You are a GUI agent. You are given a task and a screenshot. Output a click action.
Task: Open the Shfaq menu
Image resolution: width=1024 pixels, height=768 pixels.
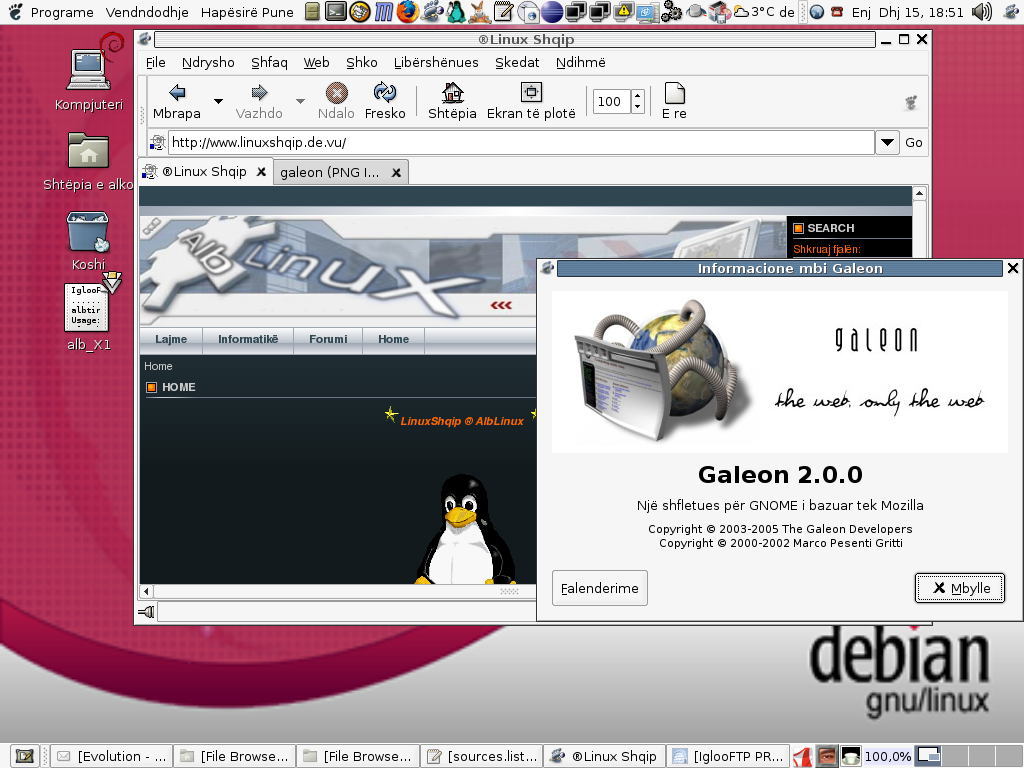[269, 63]
